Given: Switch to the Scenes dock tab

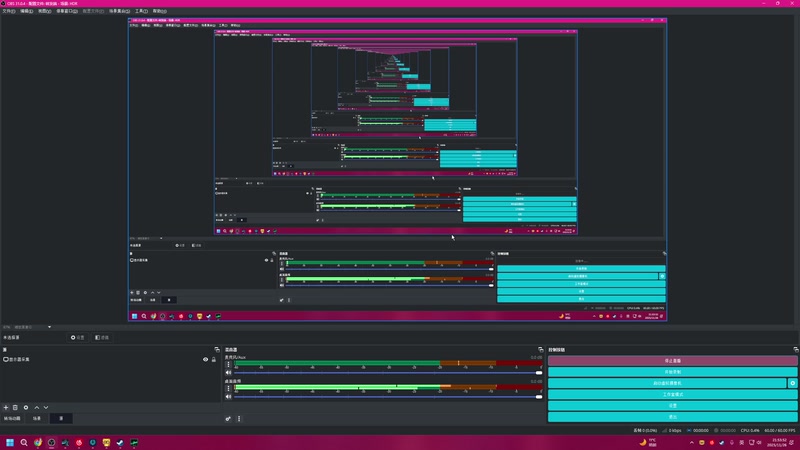Looking at the screenshot, I should click(37, 418).
